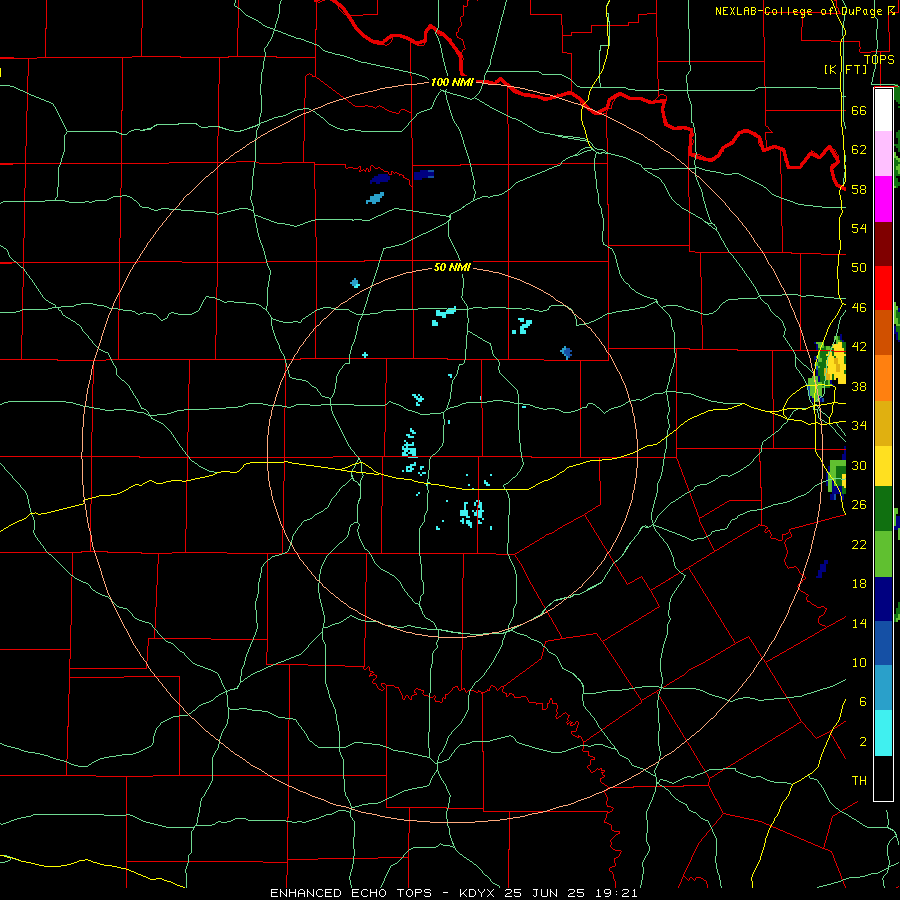Click the TH legend label
900x900 pixels.
click(x=859, y=780)
